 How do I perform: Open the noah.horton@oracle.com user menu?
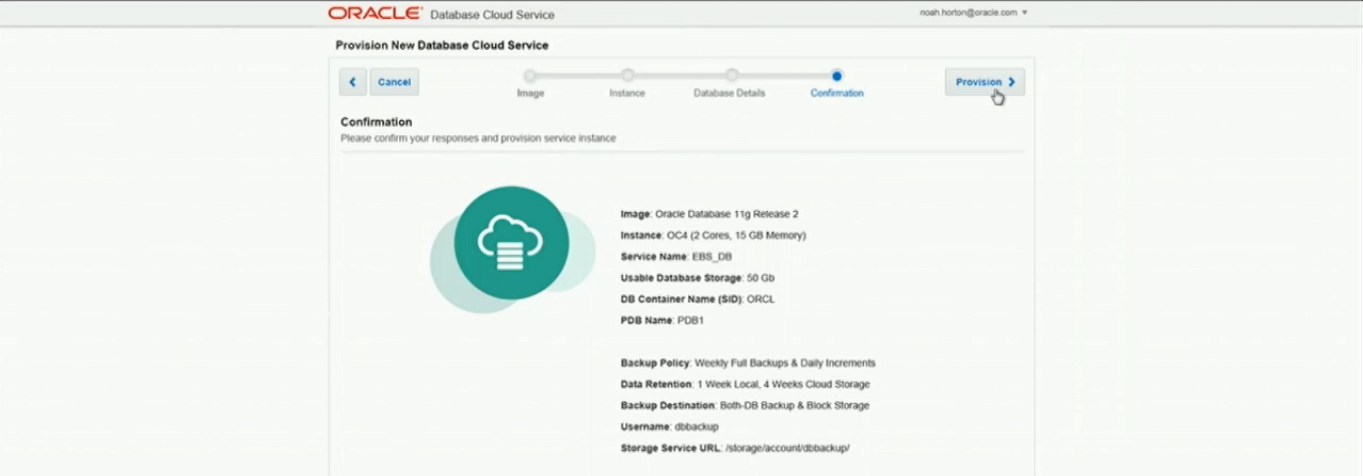coord(974,13)
